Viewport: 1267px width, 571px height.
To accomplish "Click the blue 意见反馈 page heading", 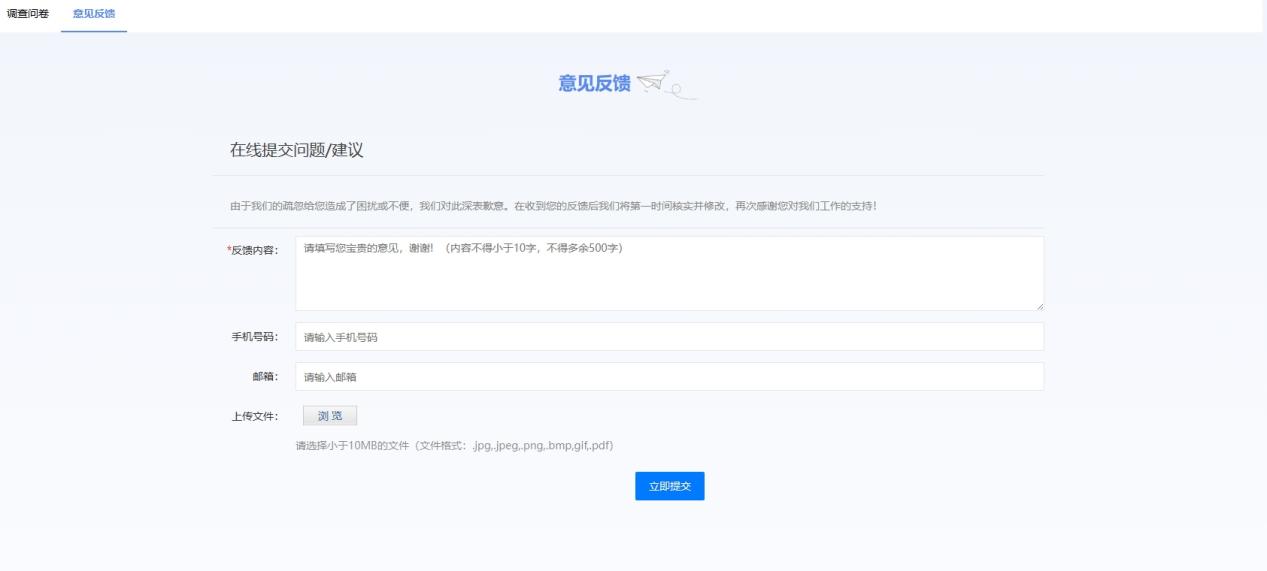I will [594, 84].
